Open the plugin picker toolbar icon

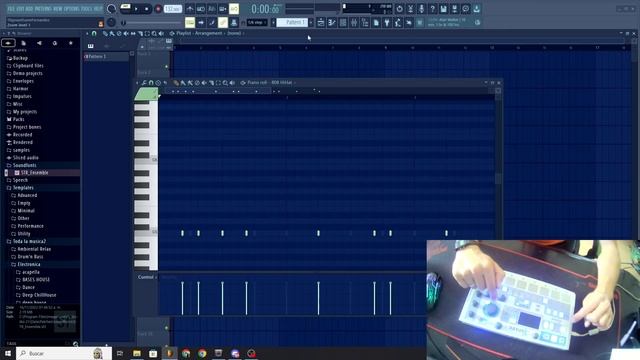click(x=387, y=22)
